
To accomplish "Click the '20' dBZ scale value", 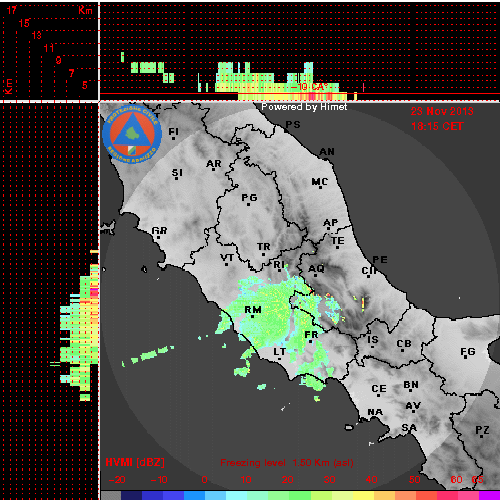I will (x=288, y=480).
